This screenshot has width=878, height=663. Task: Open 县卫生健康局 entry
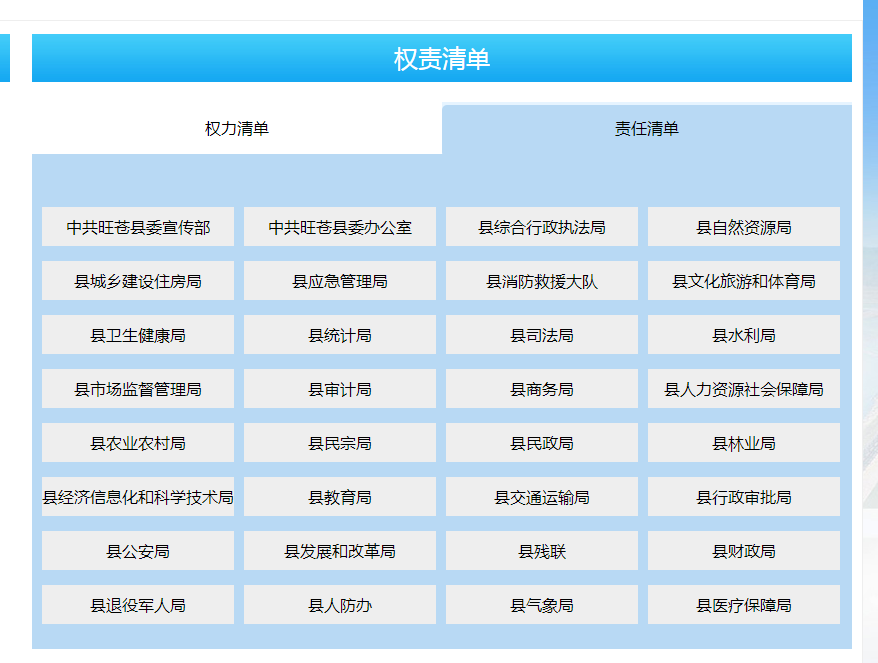(138, 335)
